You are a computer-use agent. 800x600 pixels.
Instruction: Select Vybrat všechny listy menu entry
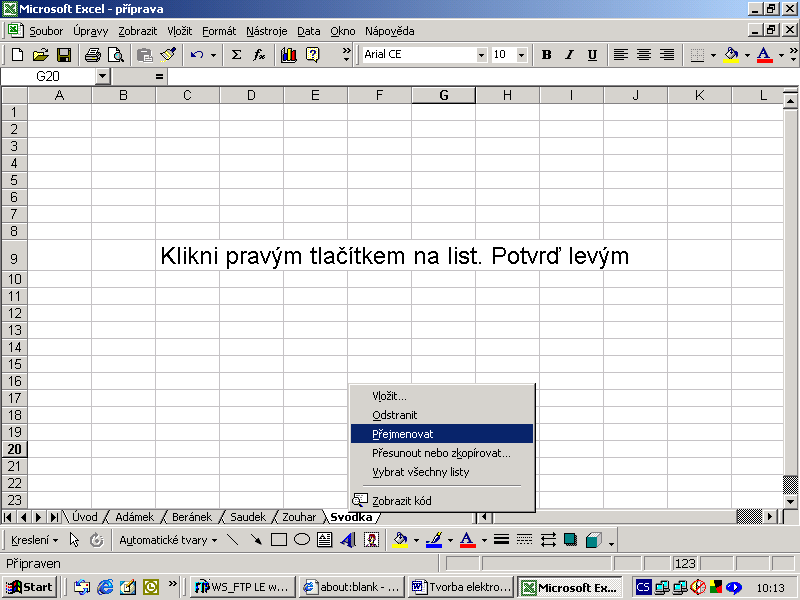point(442,472)
